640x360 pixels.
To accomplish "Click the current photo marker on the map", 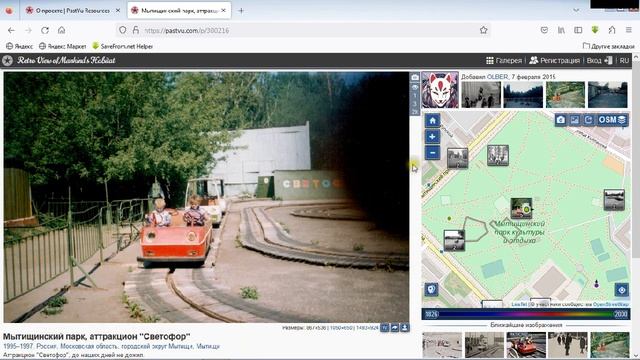I will (521, 208).
